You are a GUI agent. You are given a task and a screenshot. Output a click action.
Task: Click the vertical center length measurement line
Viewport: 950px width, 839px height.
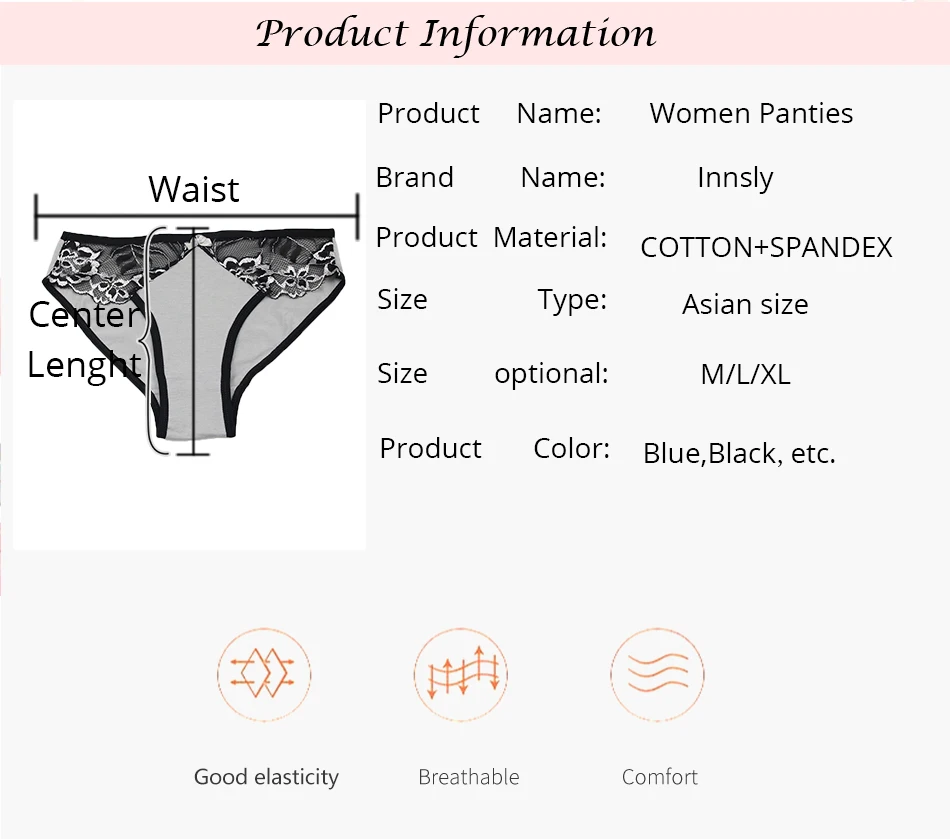[193, 341]
